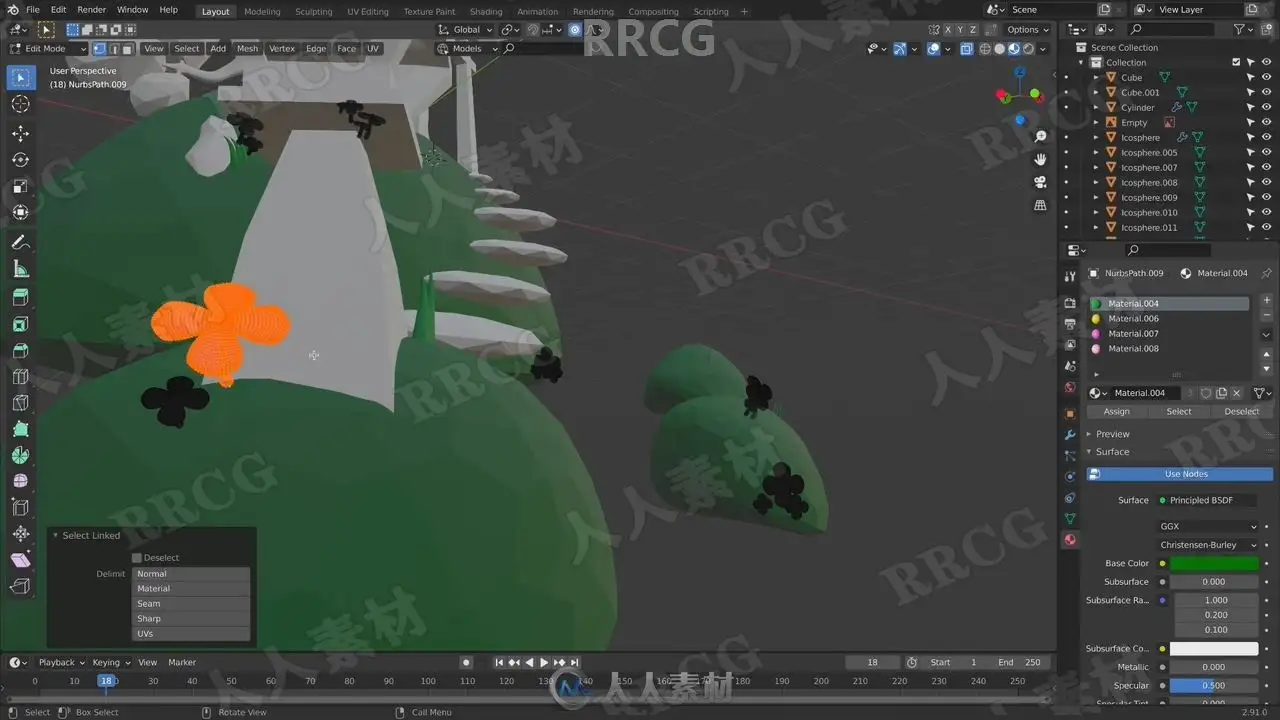Screen dimensions: 1280x720
Task: Open the File menu
Action: click(x=33, y=10)
